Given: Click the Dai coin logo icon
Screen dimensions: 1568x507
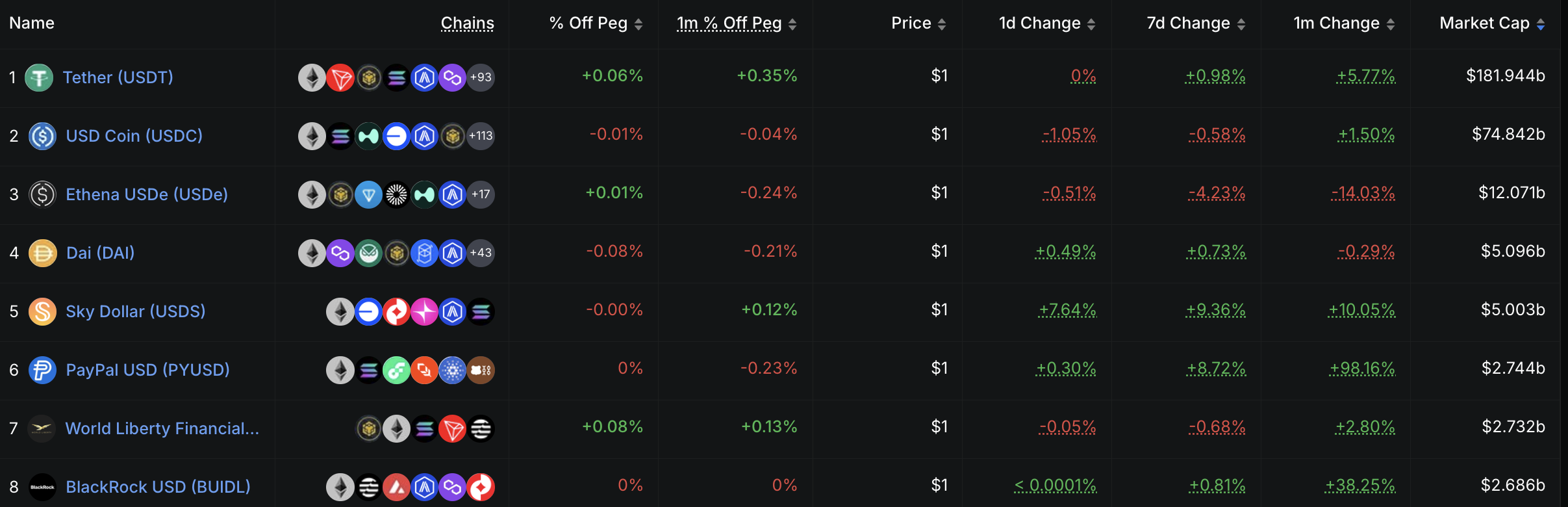Looking at the screenshot, I should point(42,253).
